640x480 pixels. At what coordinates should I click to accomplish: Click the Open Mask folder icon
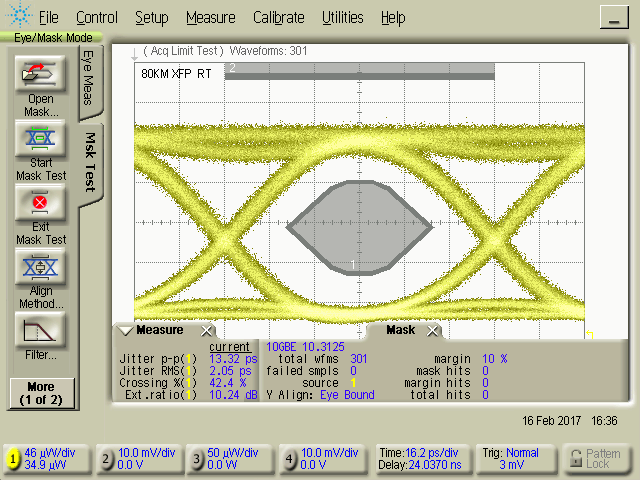[41, 74]
